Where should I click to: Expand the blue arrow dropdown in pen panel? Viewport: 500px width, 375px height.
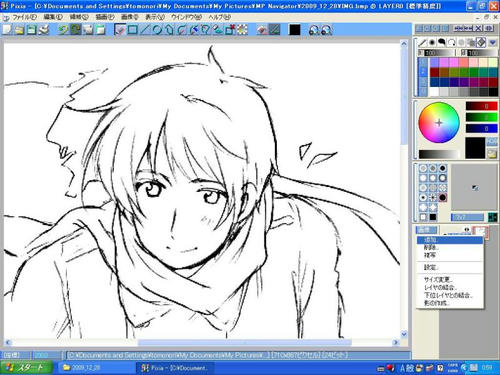pos(493,42)
